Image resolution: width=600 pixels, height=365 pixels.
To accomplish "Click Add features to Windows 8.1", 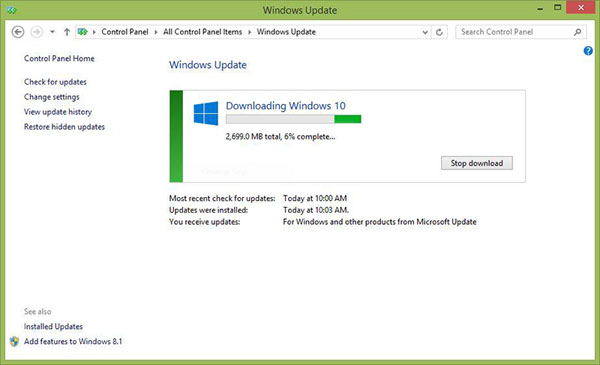I will [73, 341].
